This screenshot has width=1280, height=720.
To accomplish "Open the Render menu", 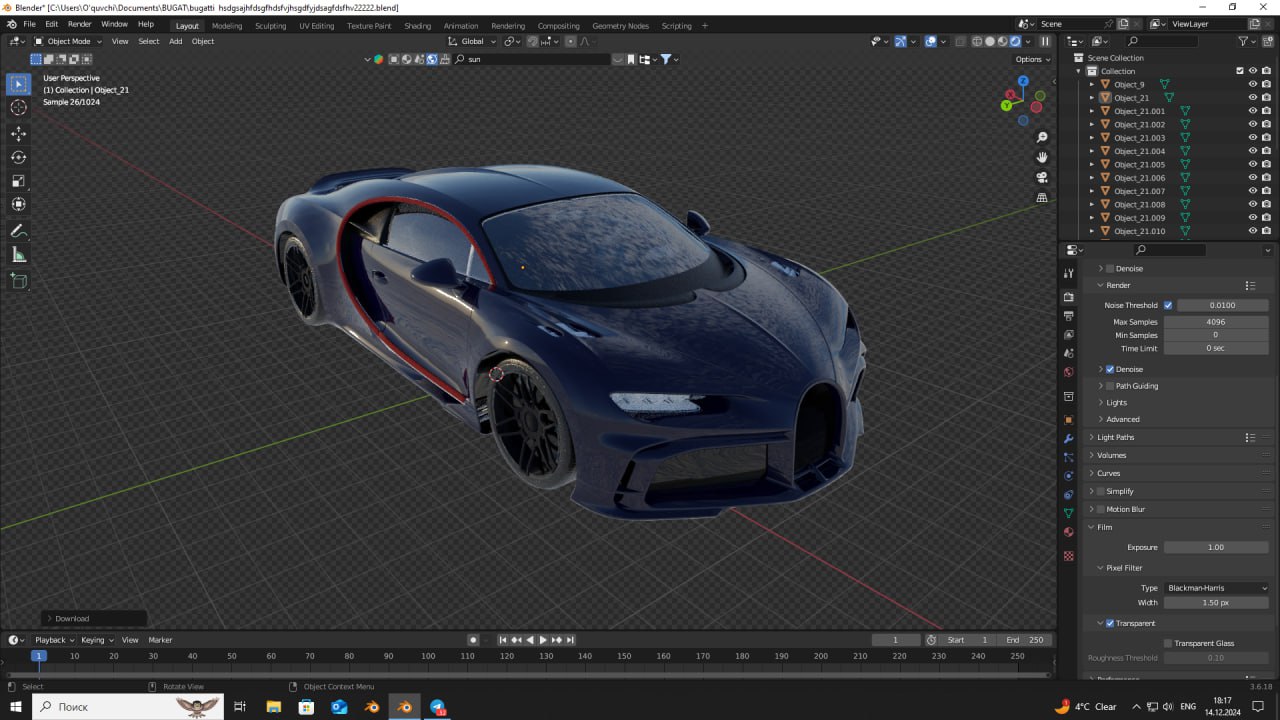I will pos(79,23).
